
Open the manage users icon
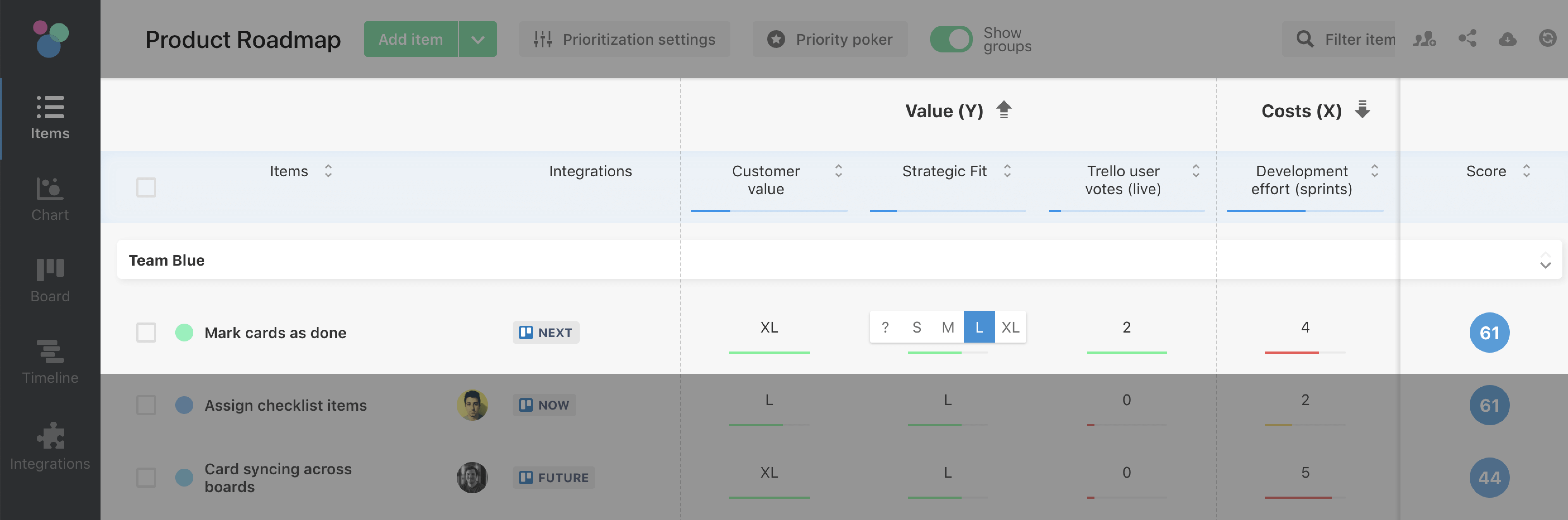pos(1424,39)
